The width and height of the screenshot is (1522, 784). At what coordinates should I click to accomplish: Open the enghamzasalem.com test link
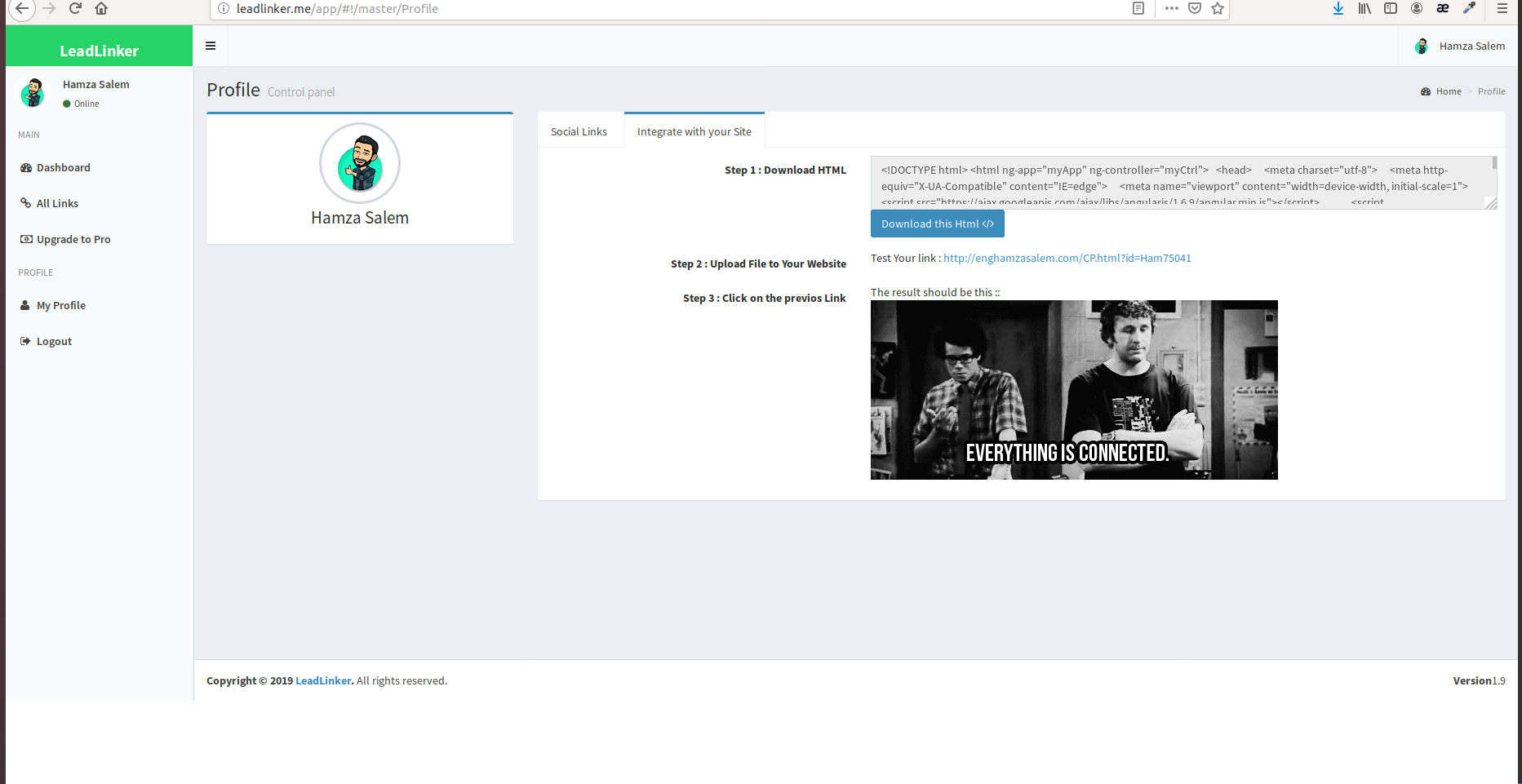click(1067, 258)
